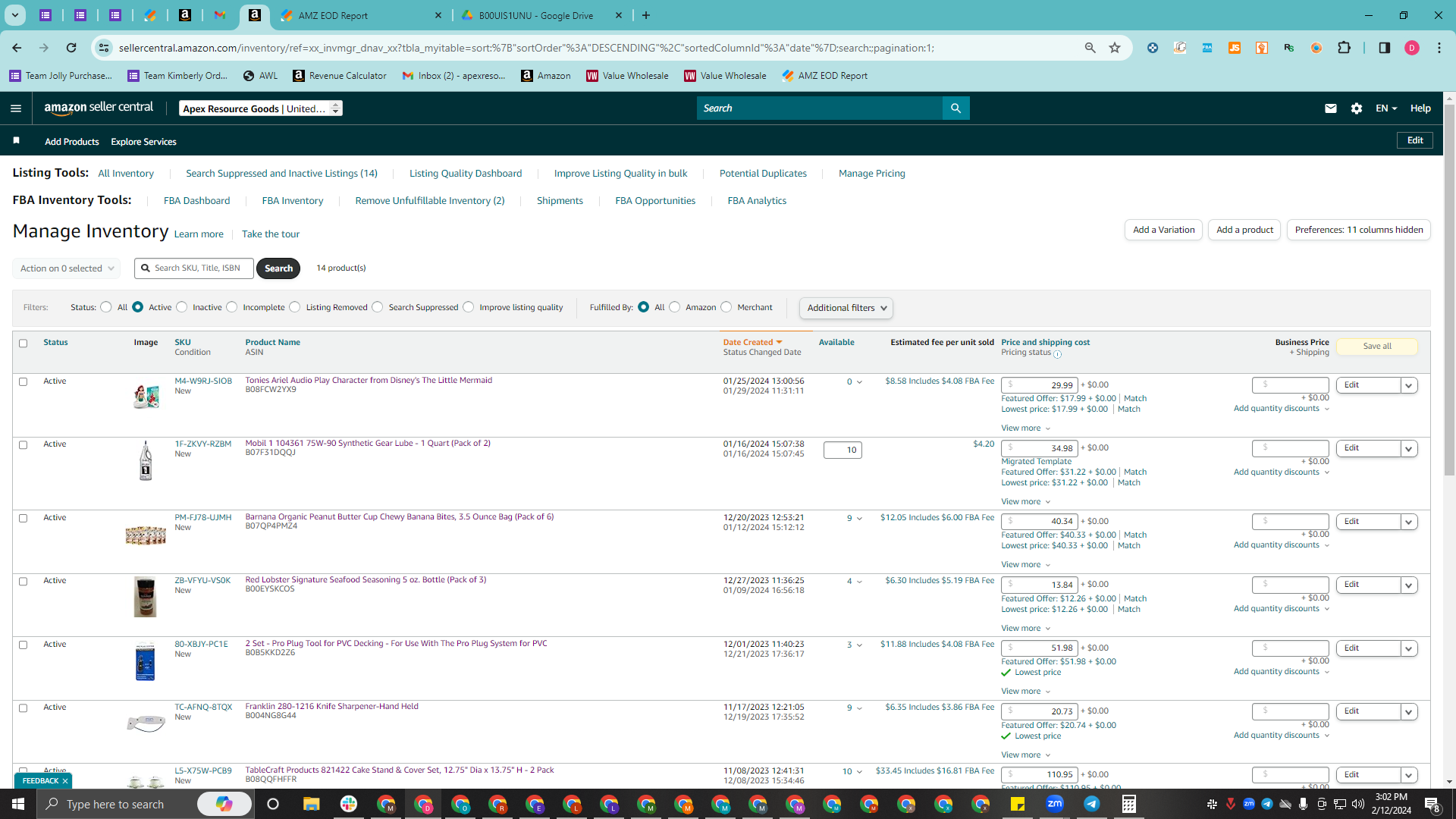Open Chrome side panel icon
This screenshot has width=1456, height=819.
pos(1384,48)
